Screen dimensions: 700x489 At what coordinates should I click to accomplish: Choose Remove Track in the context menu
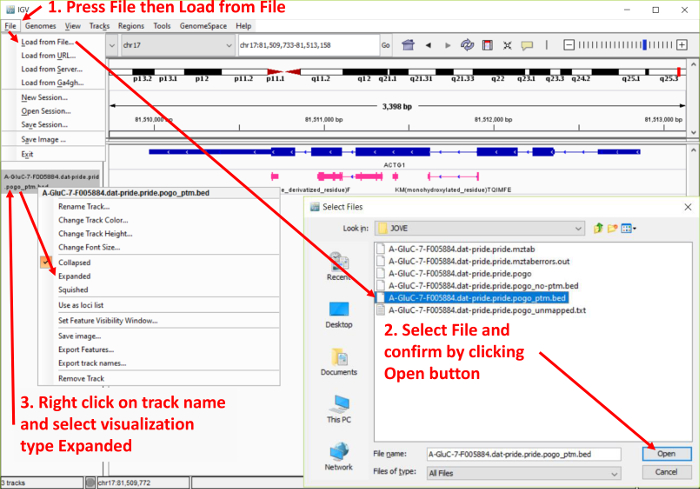[x=81, y=379]
